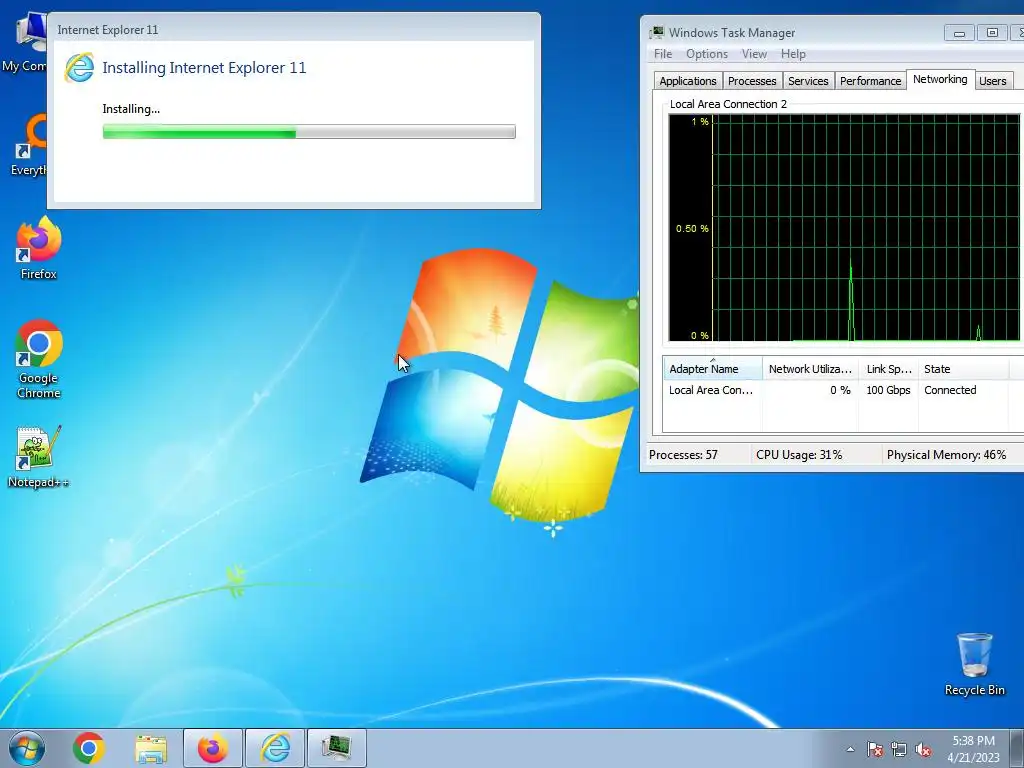This screenshot has height=768, width=1024.
Task: Sort by Network Utilization column header
Action: pos(810,369)
